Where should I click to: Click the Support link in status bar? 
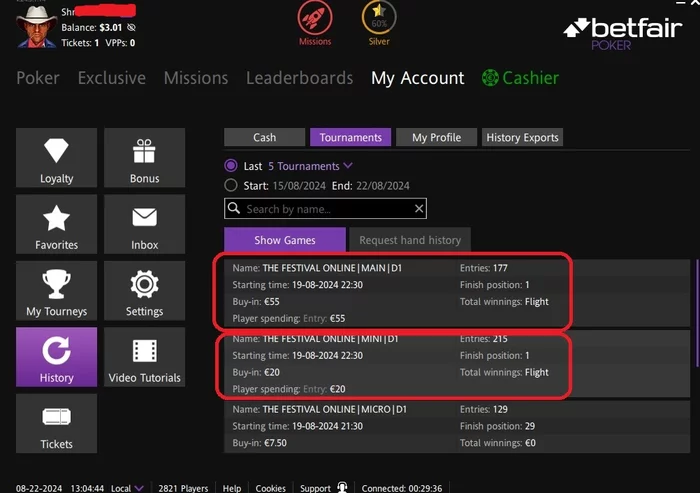click(x=315, y=488)
